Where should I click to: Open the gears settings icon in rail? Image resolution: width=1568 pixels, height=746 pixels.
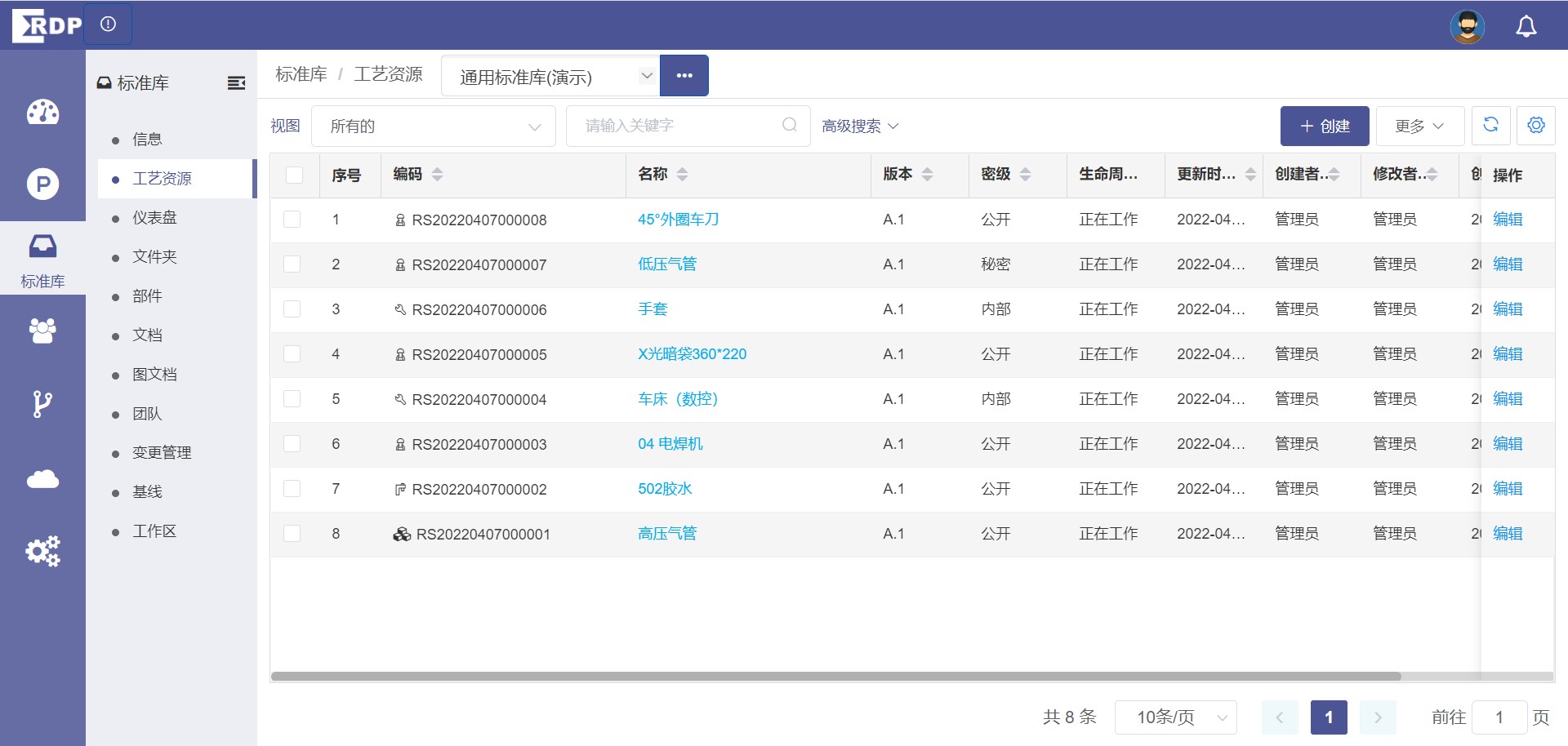[42, 551]
